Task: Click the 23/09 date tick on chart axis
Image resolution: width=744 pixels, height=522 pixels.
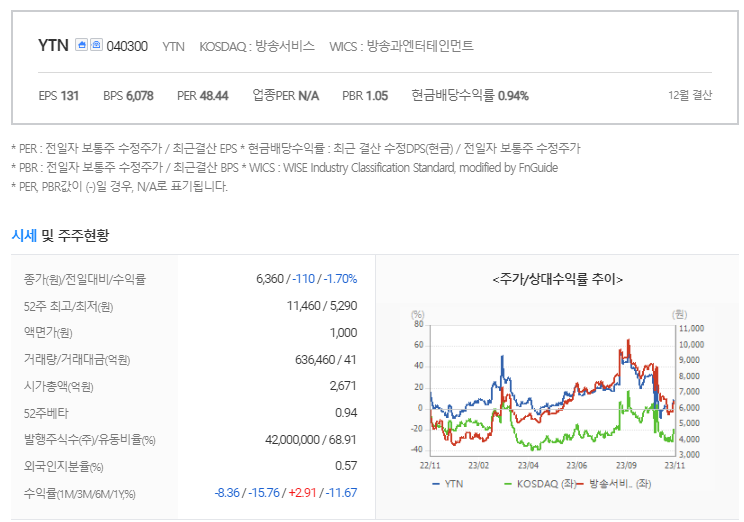Action: click(x=626, y=466)
